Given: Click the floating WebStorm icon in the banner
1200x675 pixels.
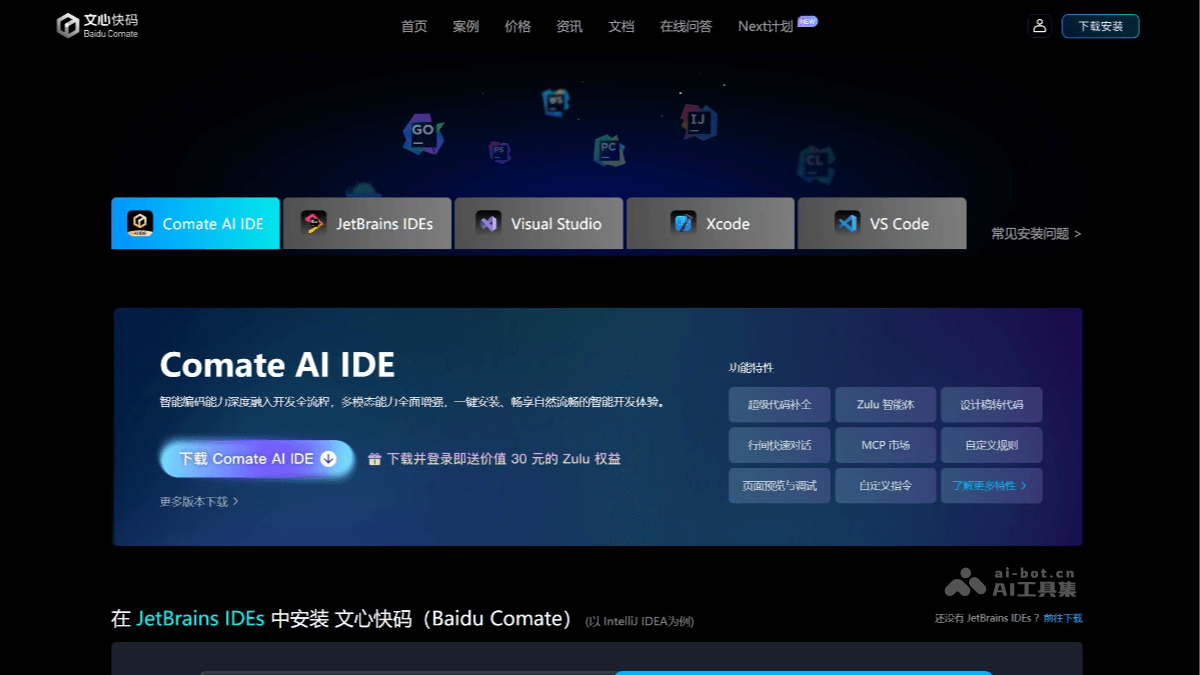Looking at the screenshot, I should (x=555, y=101).
